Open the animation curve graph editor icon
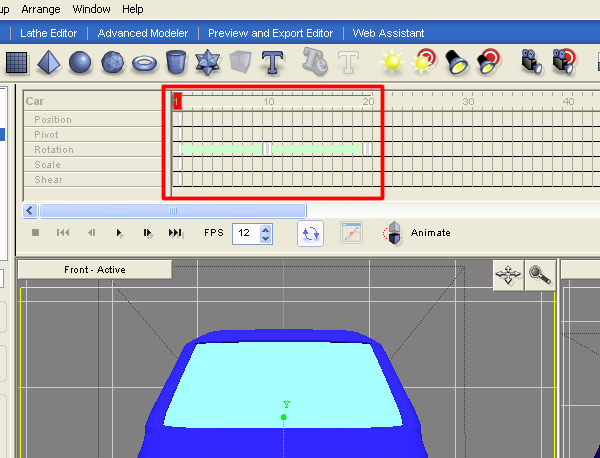Viewport: 600px width, 458px height. 351,233
